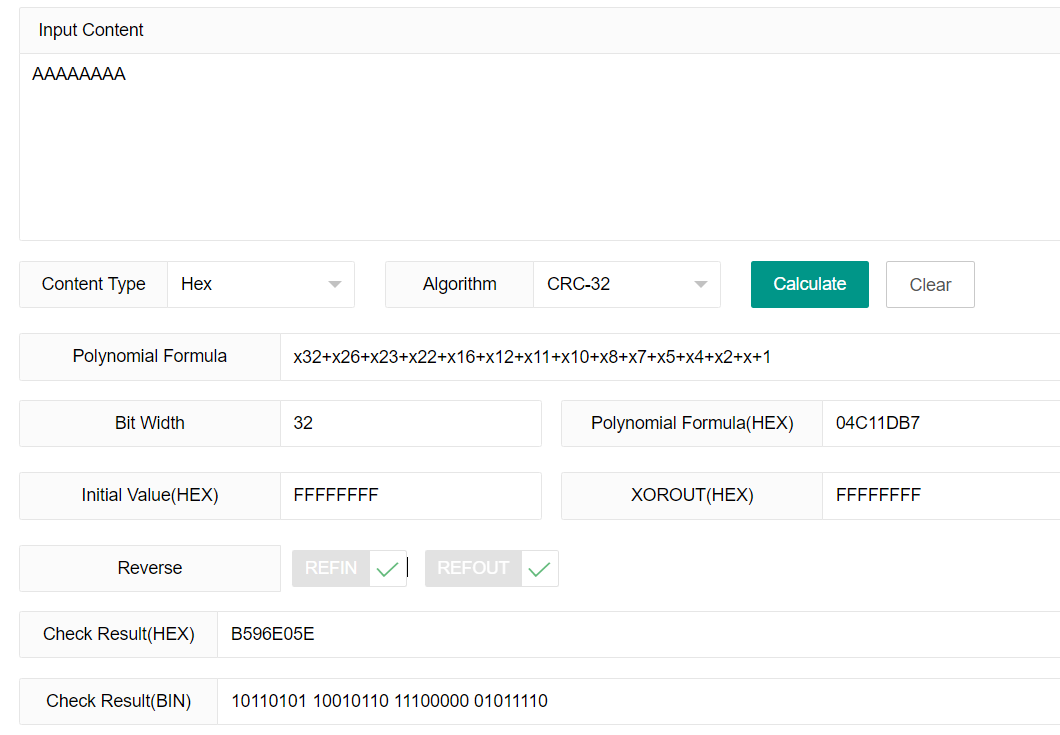The width and height of the screenshot is (1060, 735).
Task: Click the green checkmark on REFIN
Action: coord(387,568)
